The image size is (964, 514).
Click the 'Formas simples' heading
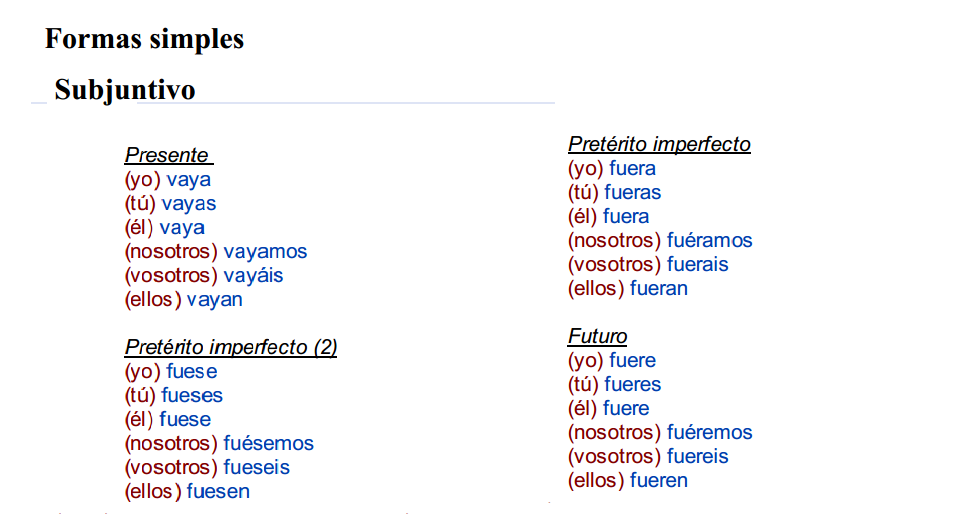pos(144,39)
